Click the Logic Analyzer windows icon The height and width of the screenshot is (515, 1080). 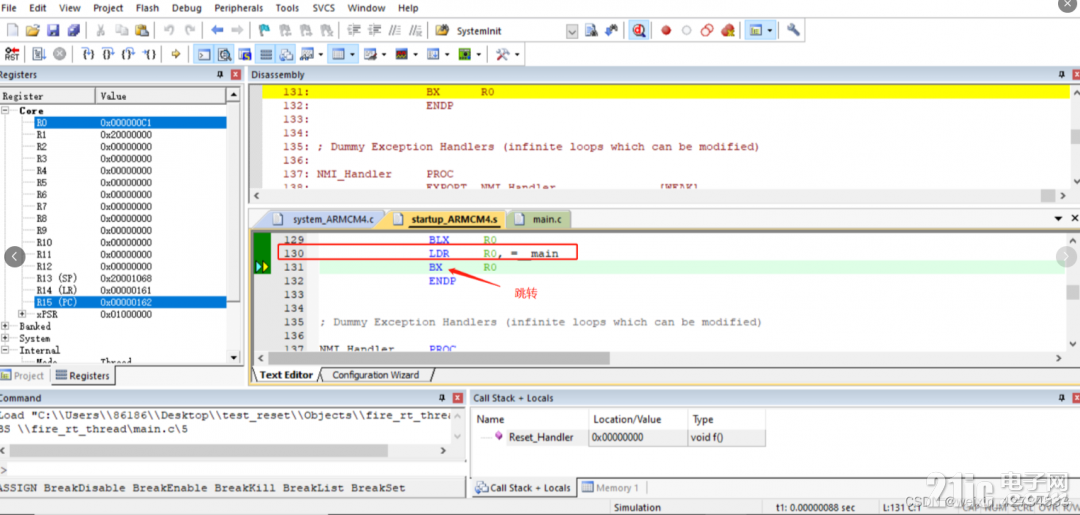point(401,54)
